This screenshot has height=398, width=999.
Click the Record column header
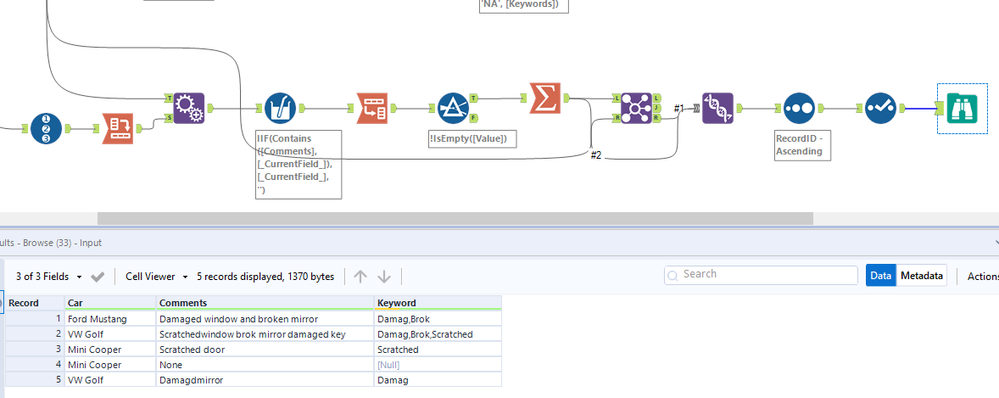(x=35, y=303)
